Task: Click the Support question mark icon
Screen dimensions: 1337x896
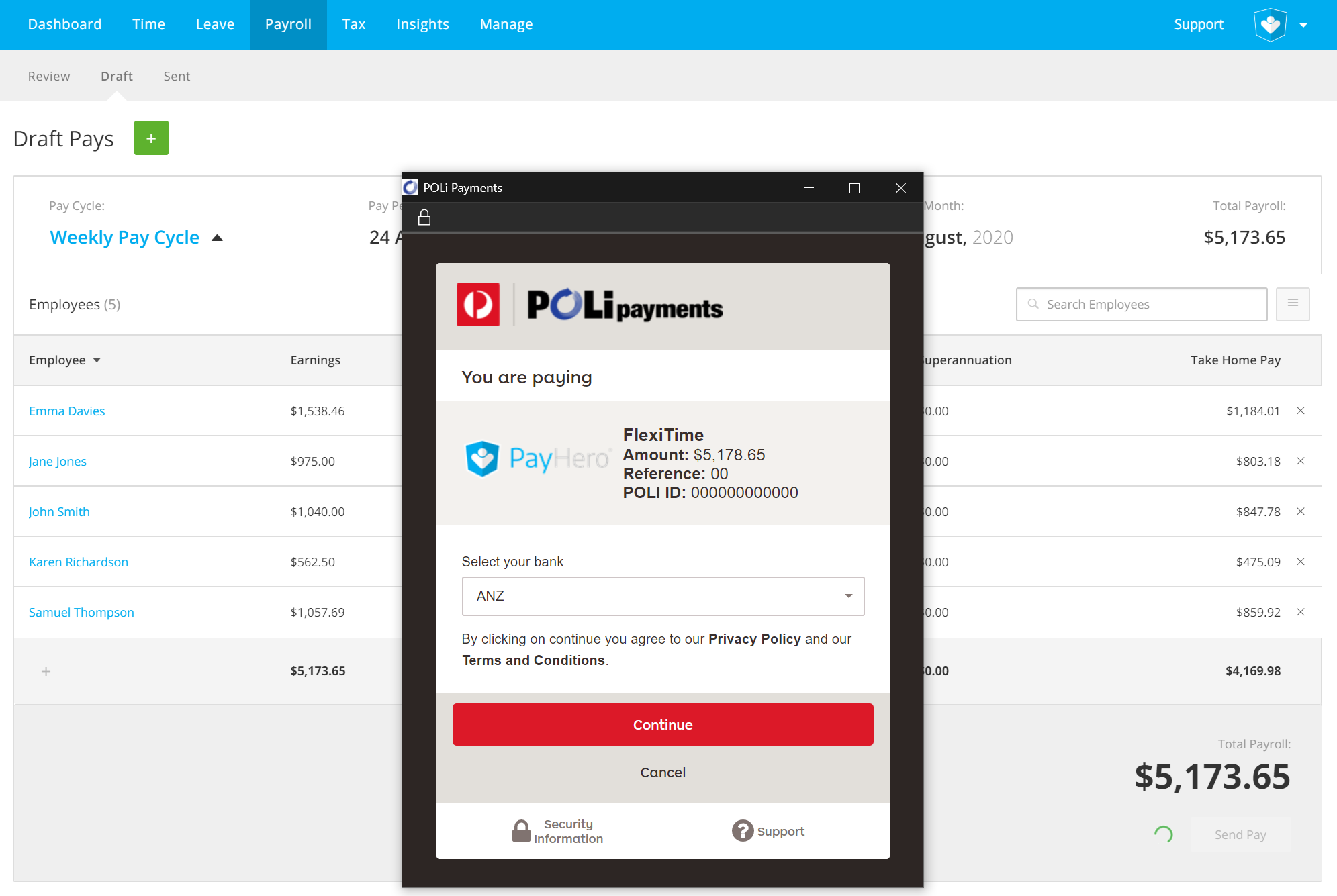Action: pos(743,831)
